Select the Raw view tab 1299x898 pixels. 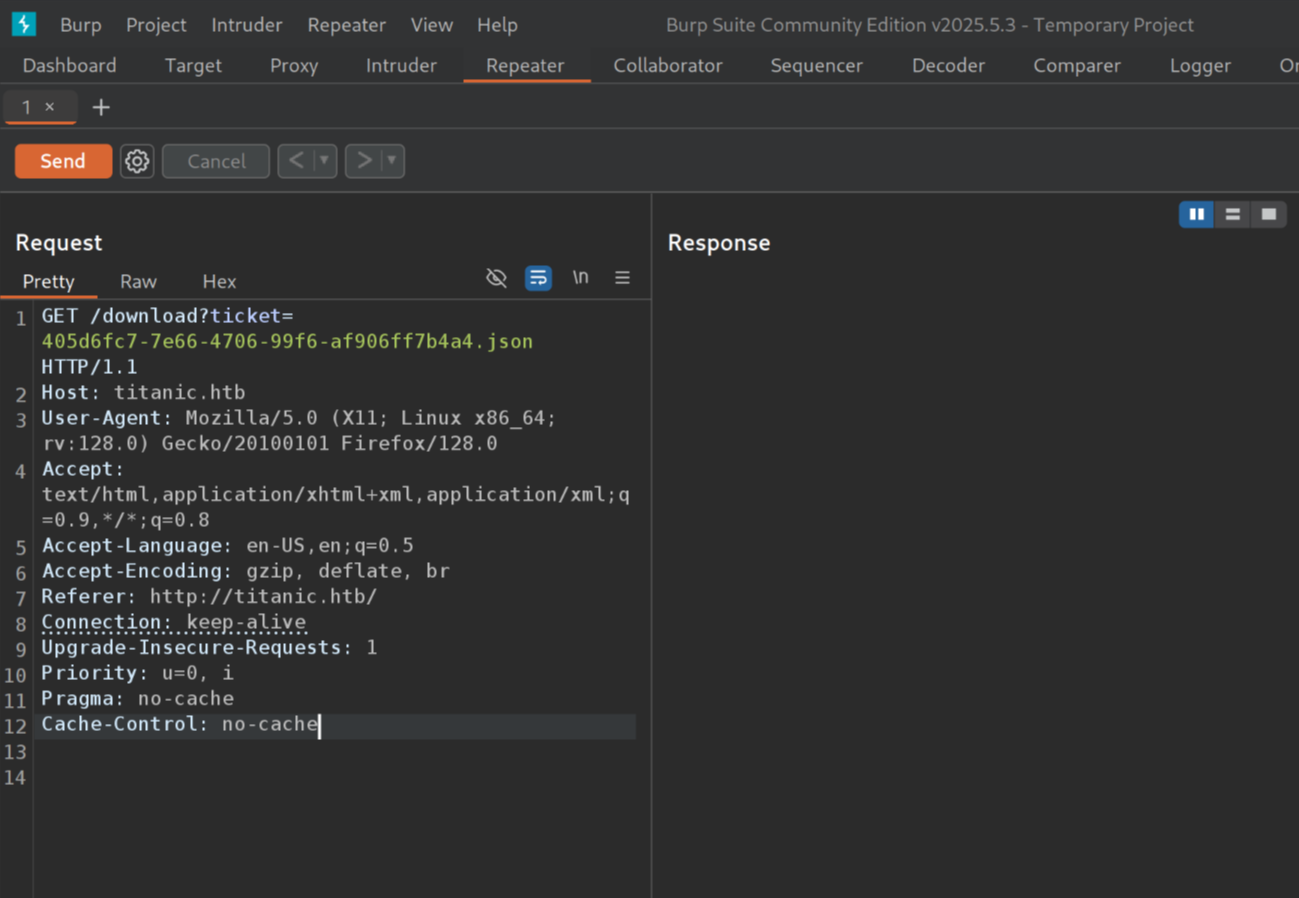(x=138, y=281)
